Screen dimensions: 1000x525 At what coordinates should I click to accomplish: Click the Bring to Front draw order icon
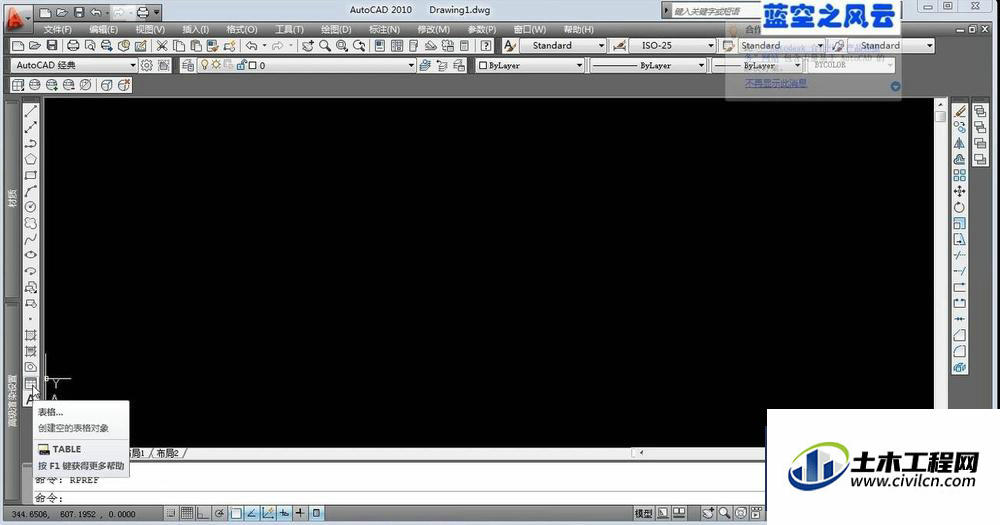[x=980, y=112]
